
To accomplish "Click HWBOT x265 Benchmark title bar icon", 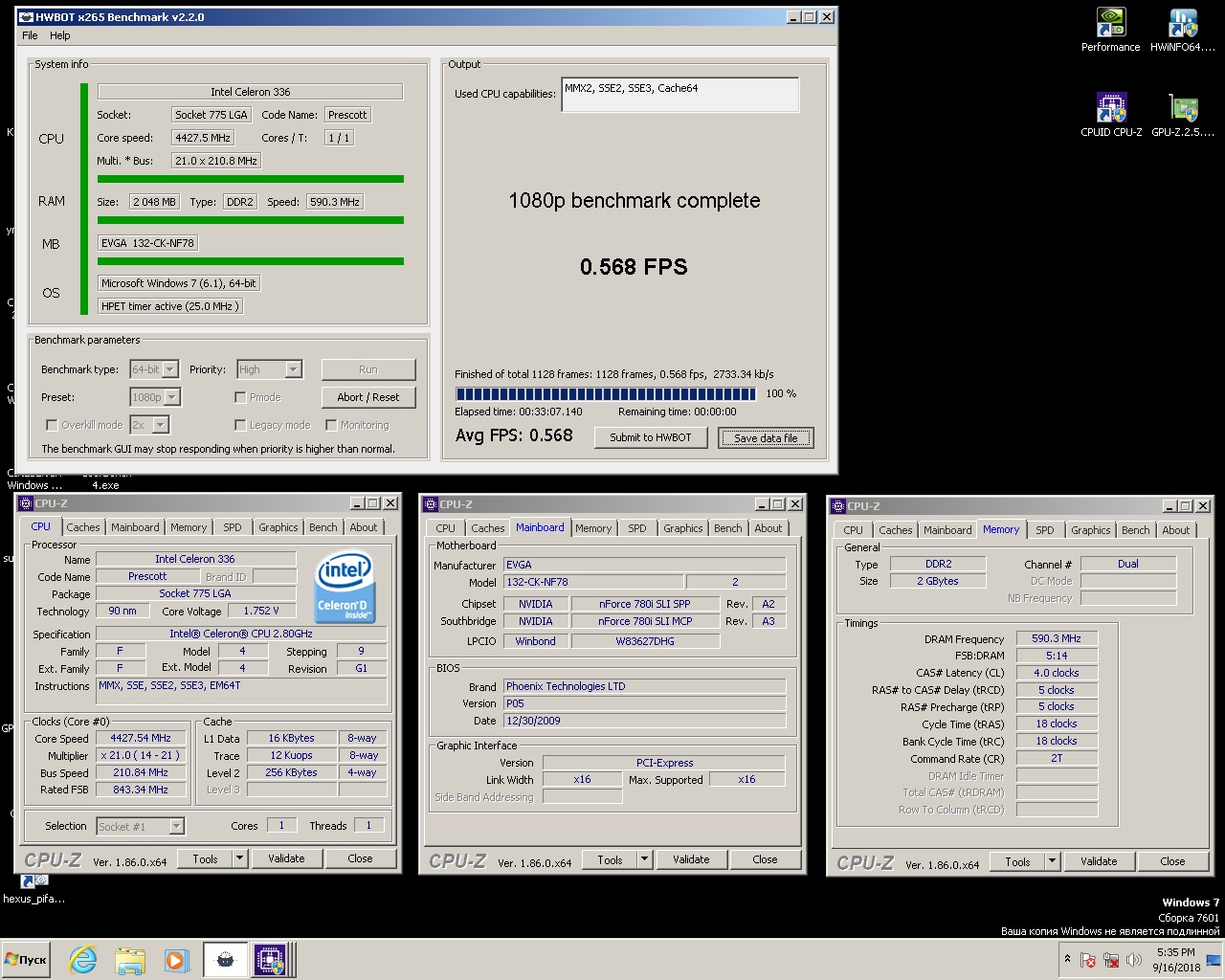I will tap(27, 16).
